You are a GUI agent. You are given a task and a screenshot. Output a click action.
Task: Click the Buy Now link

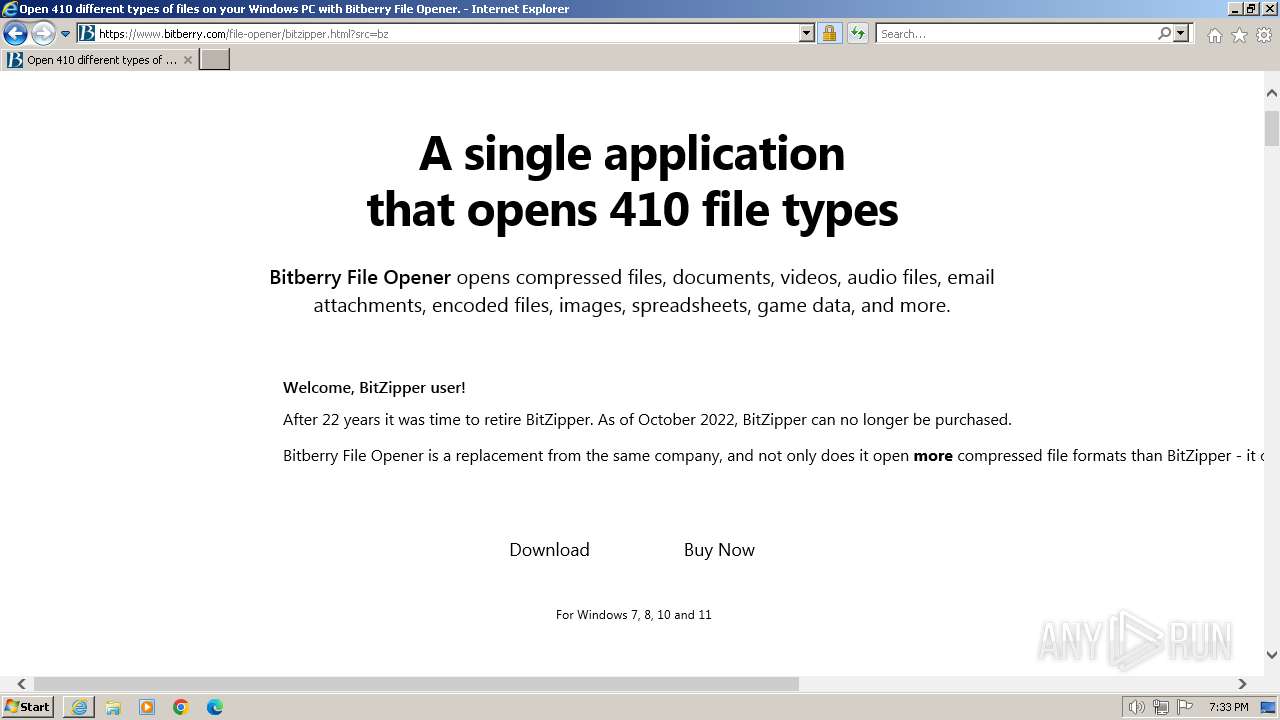click(719, 549)
